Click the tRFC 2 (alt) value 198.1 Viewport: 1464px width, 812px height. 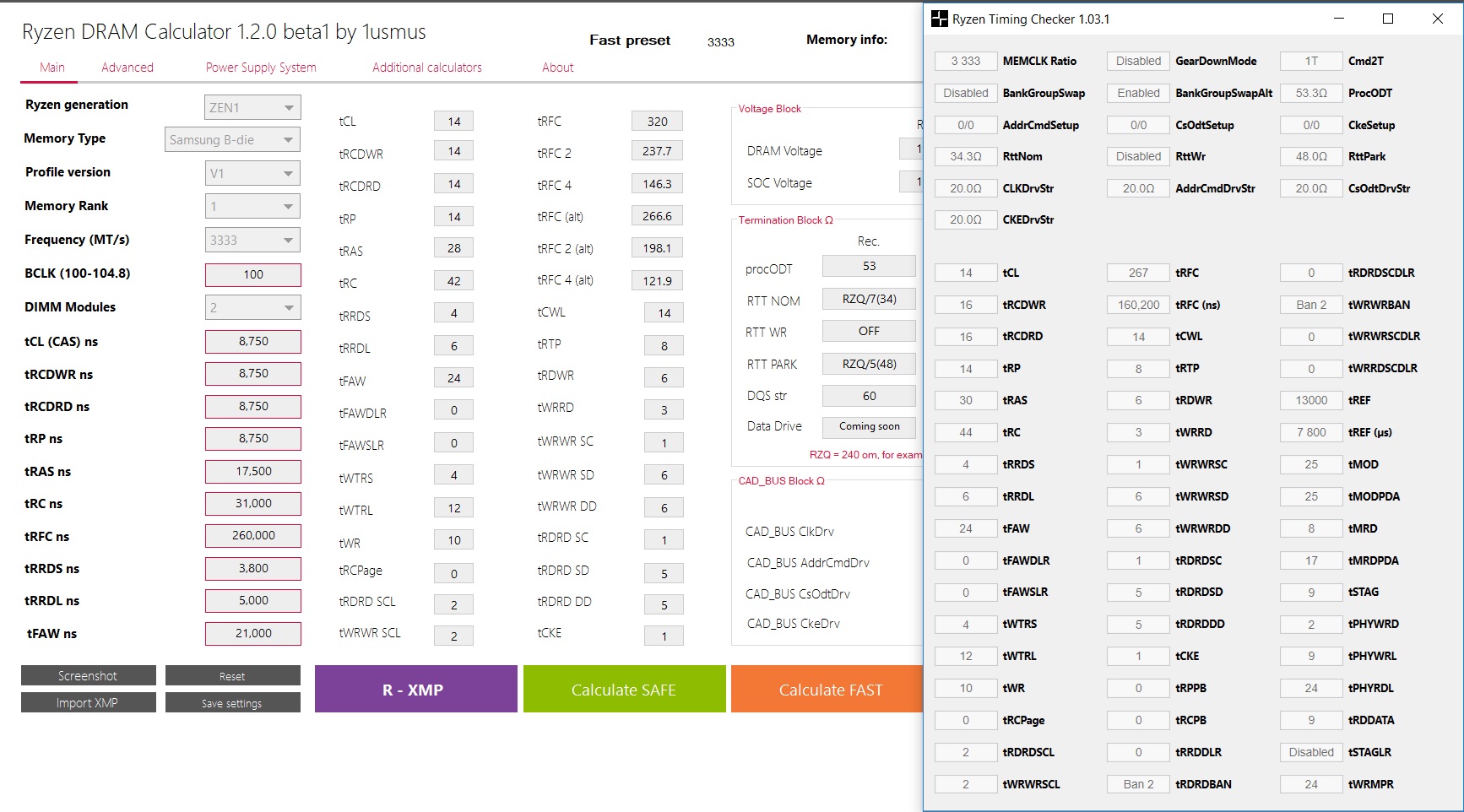coord(657,248)
